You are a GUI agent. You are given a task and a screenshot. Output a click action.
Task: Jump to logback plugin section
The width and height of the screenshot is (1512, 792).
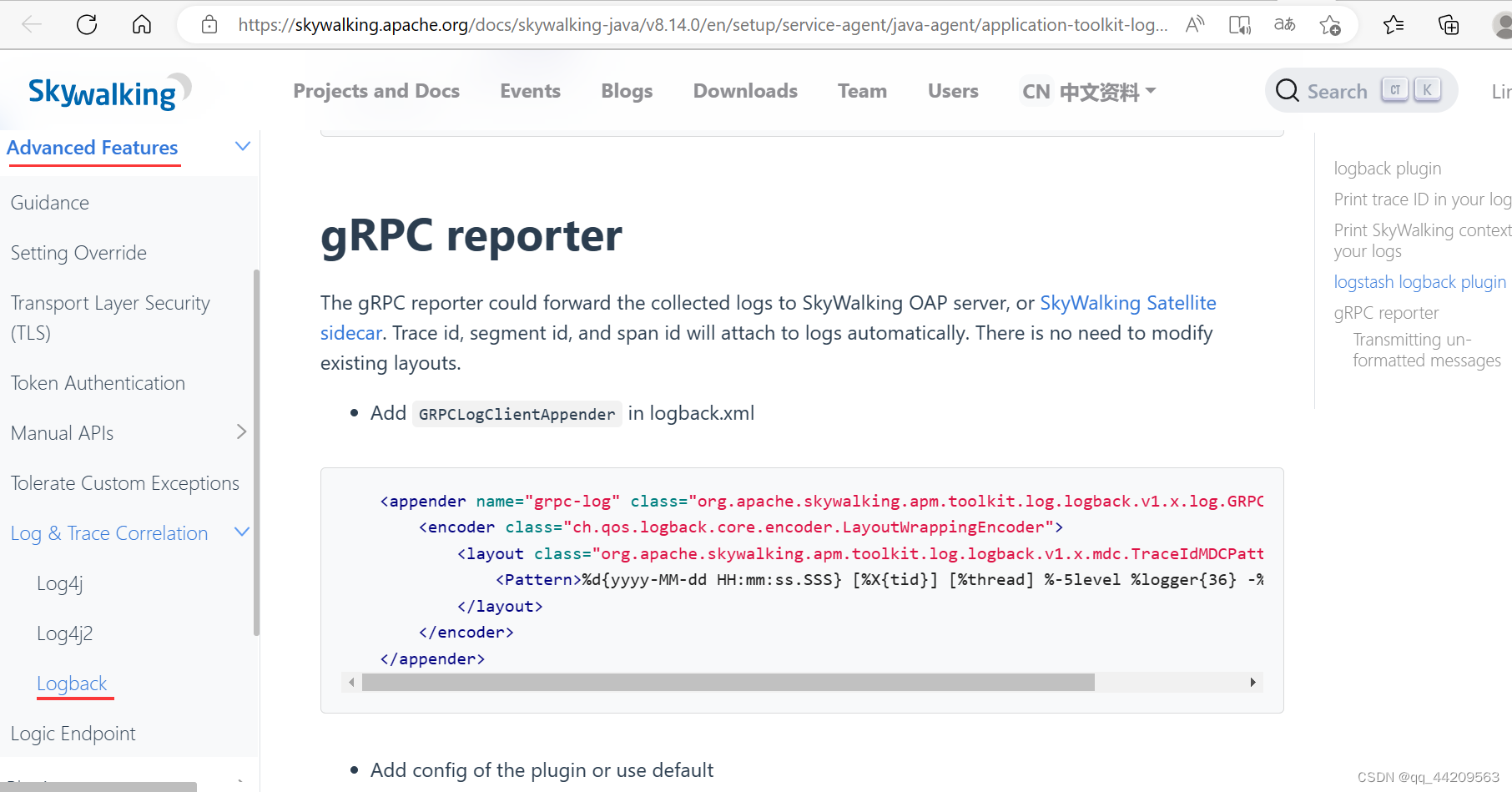[1388, 169]
